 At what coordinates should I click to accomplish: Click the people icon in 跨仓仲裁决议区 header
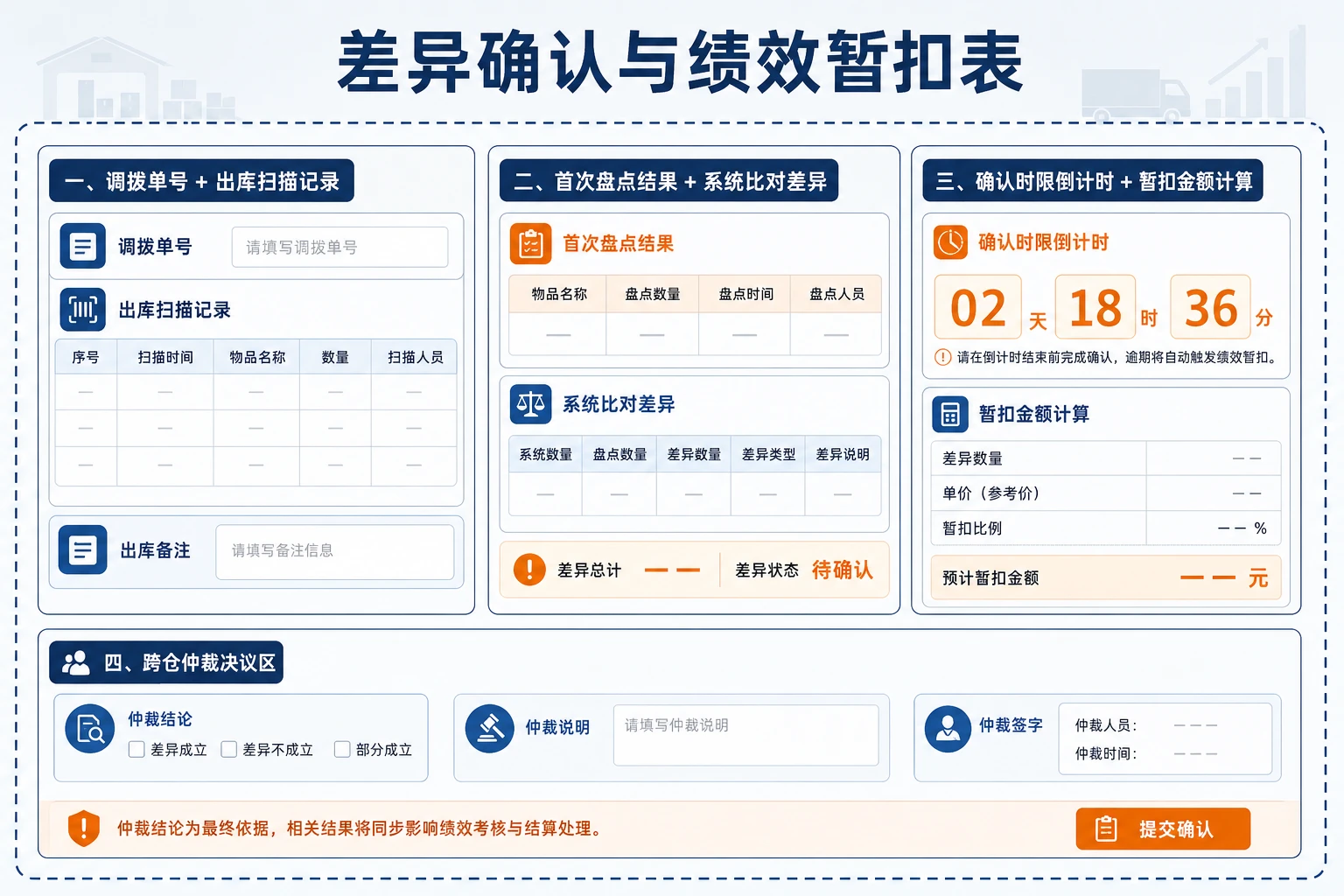point(76,662)
